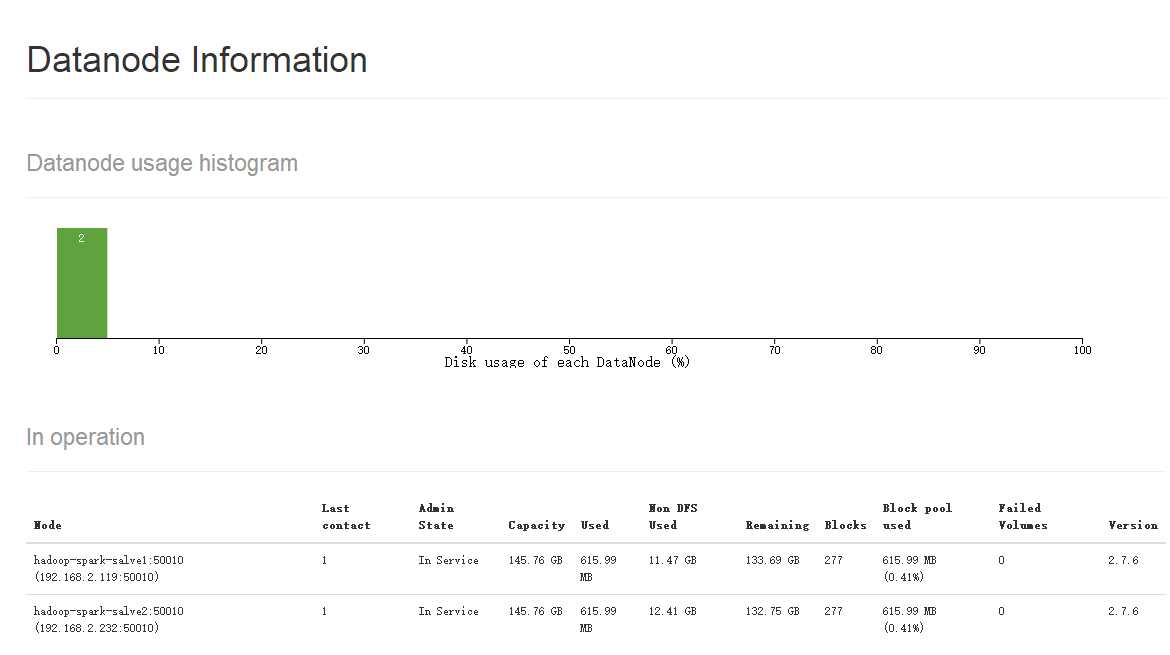1170x655 pixels.
Task: Click the Non DFS Used column header
Action: coord(672,516)
